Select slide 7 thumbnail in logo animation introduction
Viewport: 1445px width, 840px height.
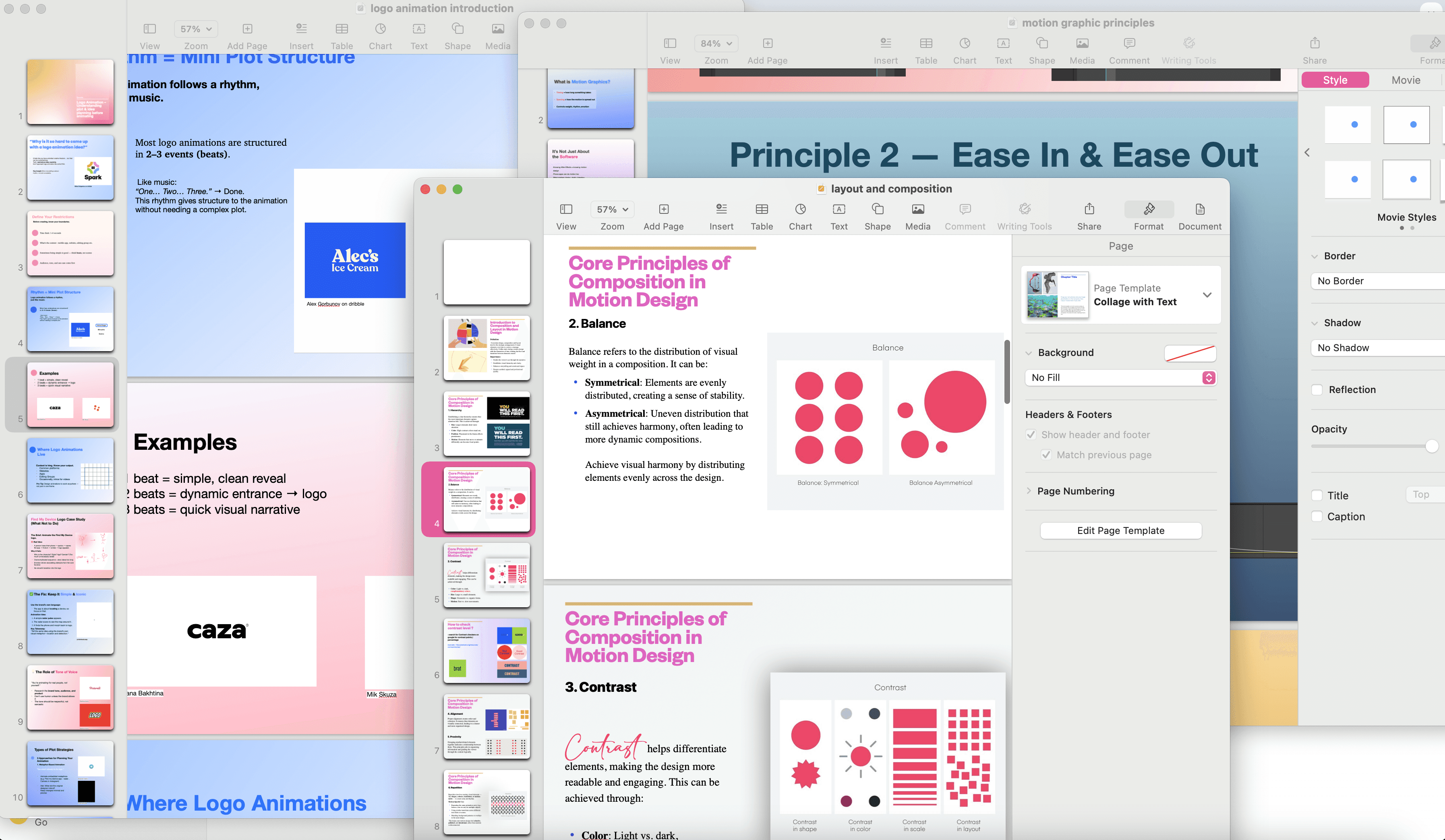tap(70, 546)
